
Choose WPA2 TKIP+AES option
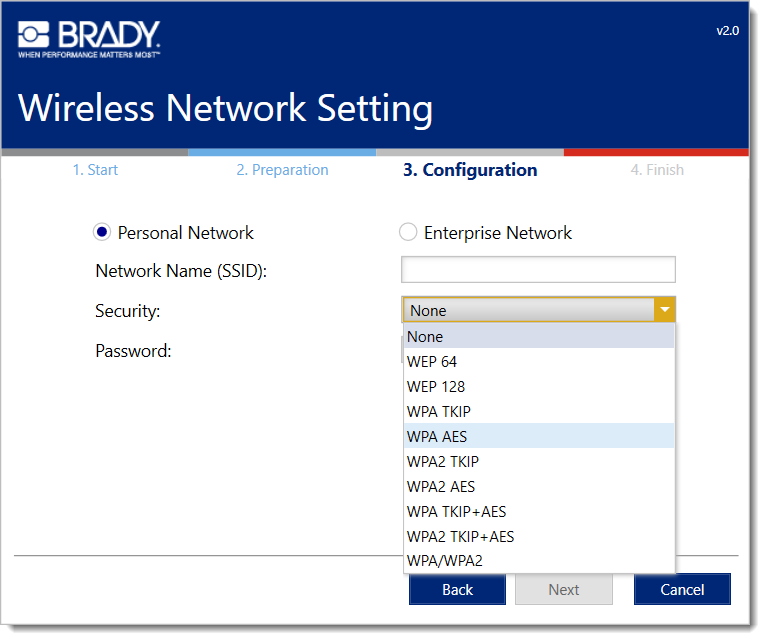539,536
